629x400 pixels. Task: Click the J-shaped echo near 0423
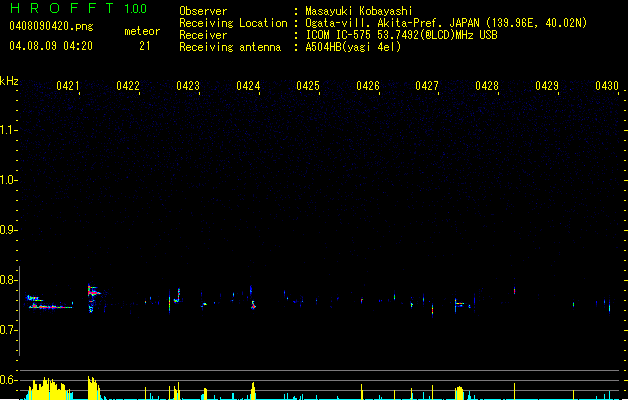pos(177,296)
